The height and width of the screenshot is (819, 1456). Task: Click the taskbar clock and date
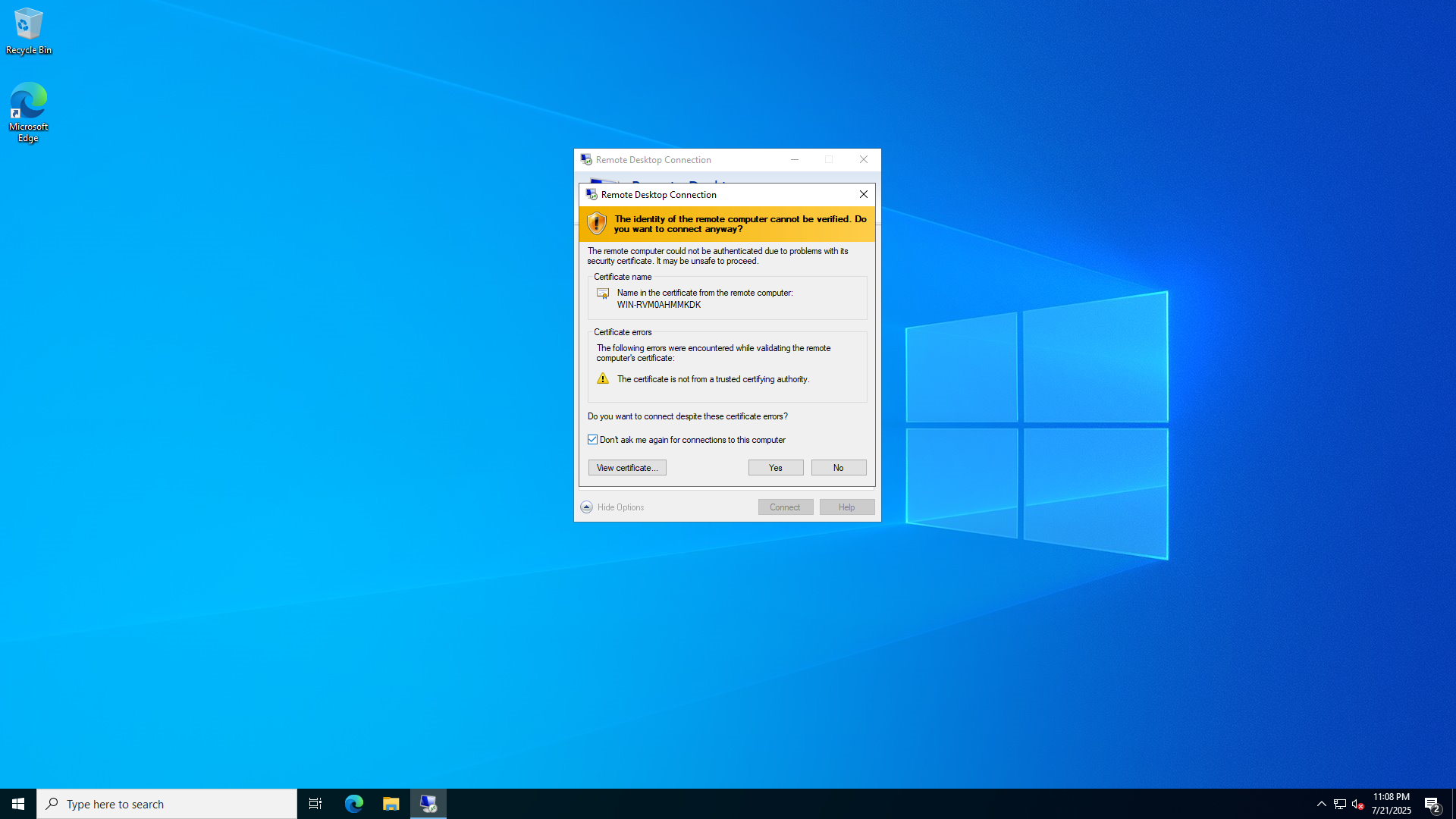point(1391,804)
